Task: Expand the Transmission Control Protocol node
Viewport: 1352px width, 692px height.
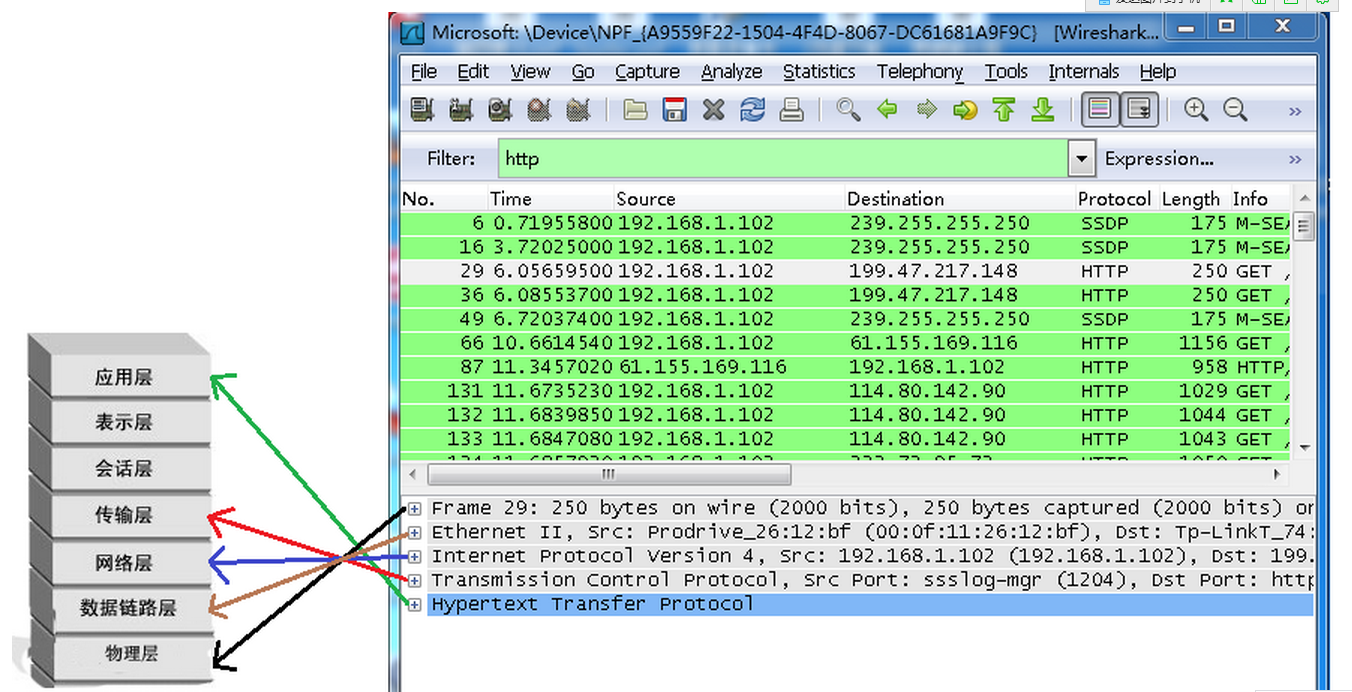Action: pos(414,580)
